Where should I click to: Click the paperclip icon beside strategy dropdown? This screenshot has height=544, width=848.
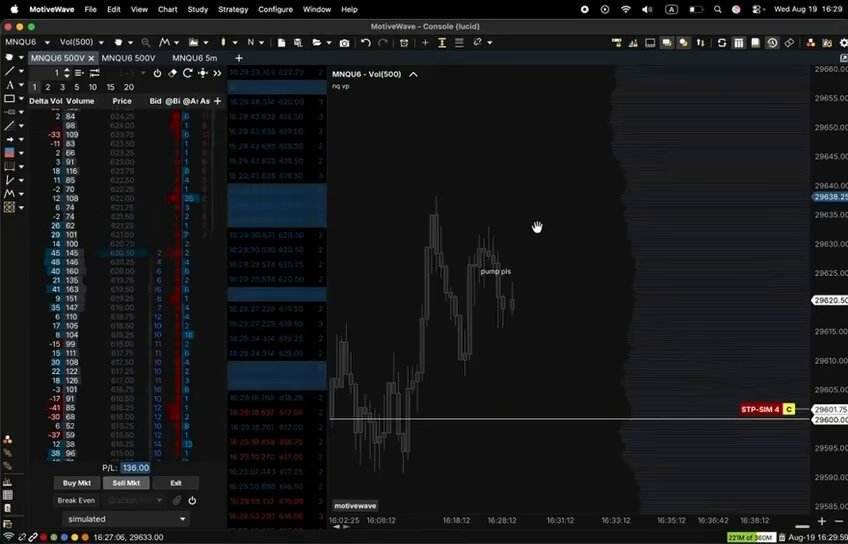click(176, 501)
